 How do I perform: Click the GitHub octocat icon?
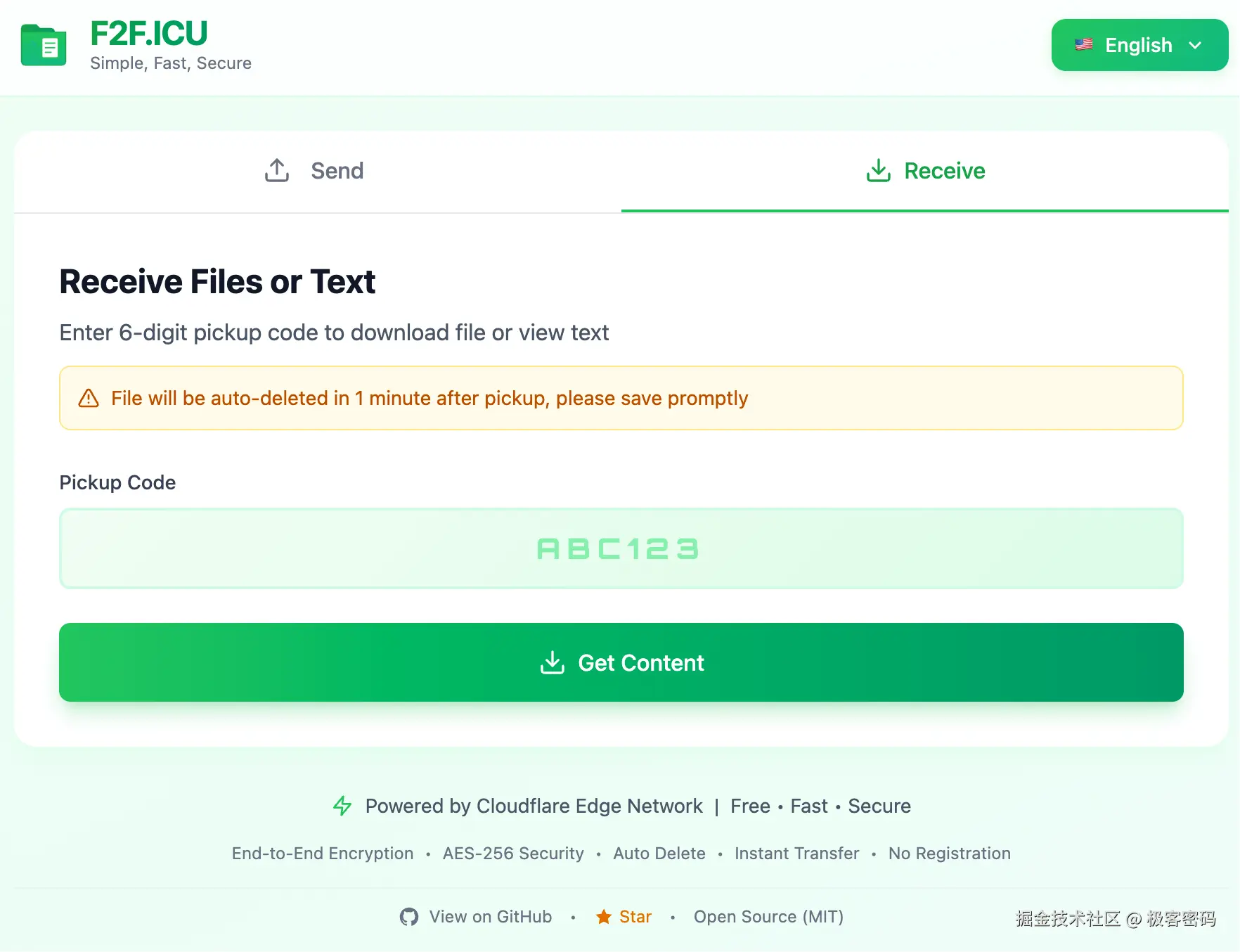coord(409,917)
